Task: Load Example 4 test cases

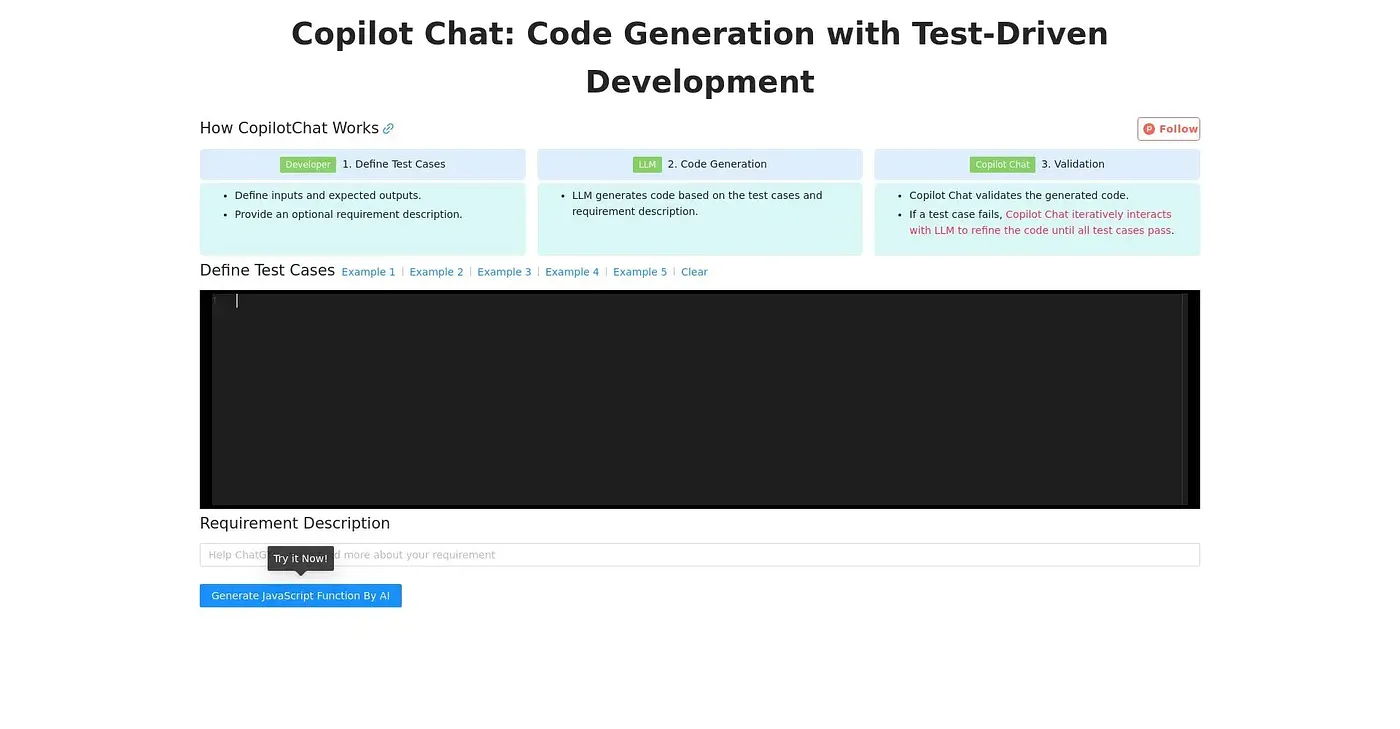Action: pos(572,272)
